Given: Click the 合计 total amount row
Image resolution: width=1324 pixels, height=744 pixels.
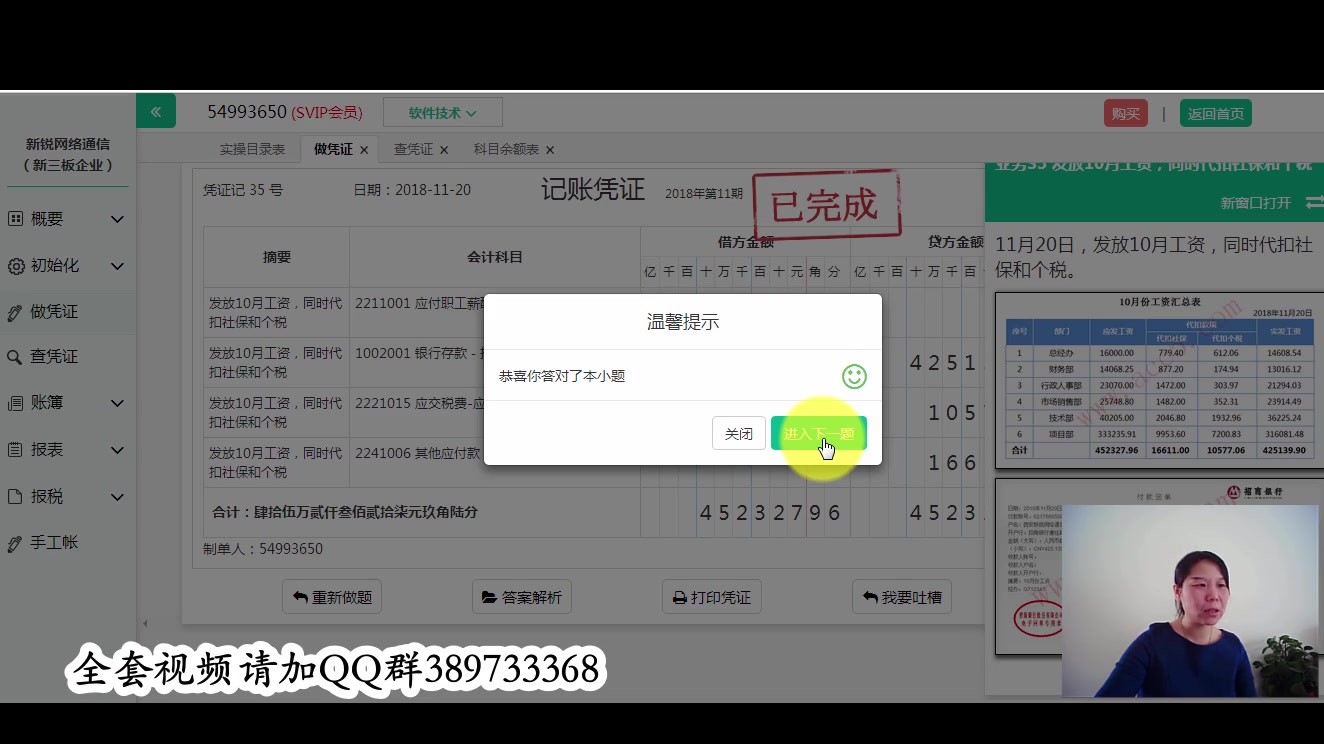Looking at the screenshot, I should point(594,512).
